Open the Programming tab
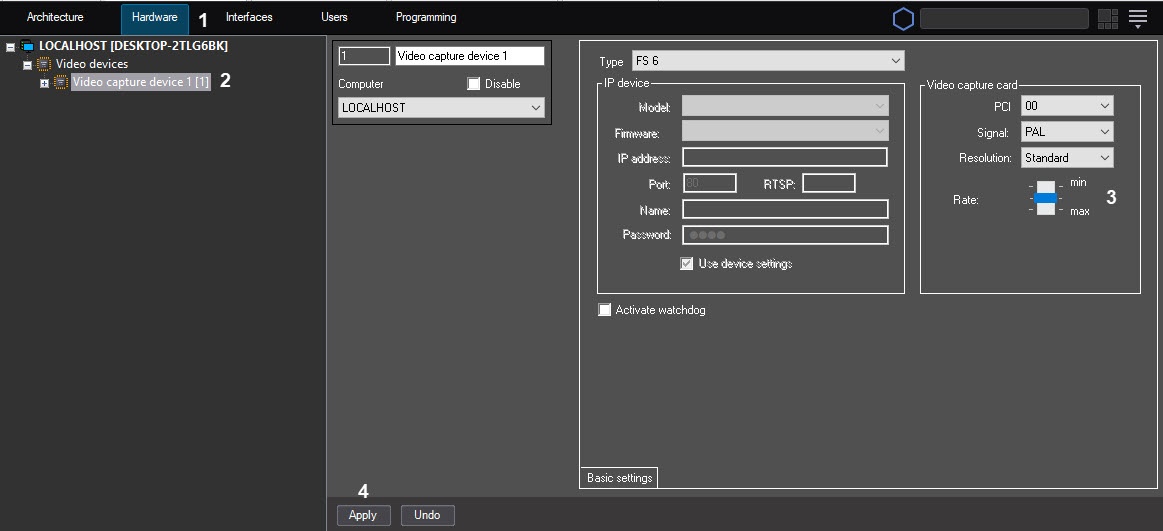 426,18
